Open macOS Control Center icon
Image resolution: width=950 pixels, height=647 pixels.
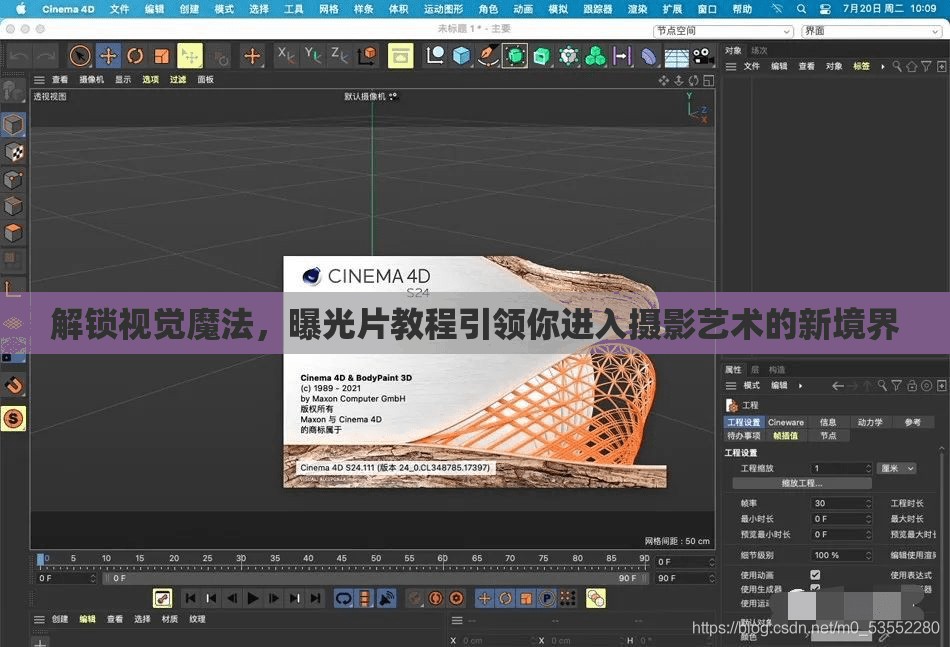click(825, 9)
